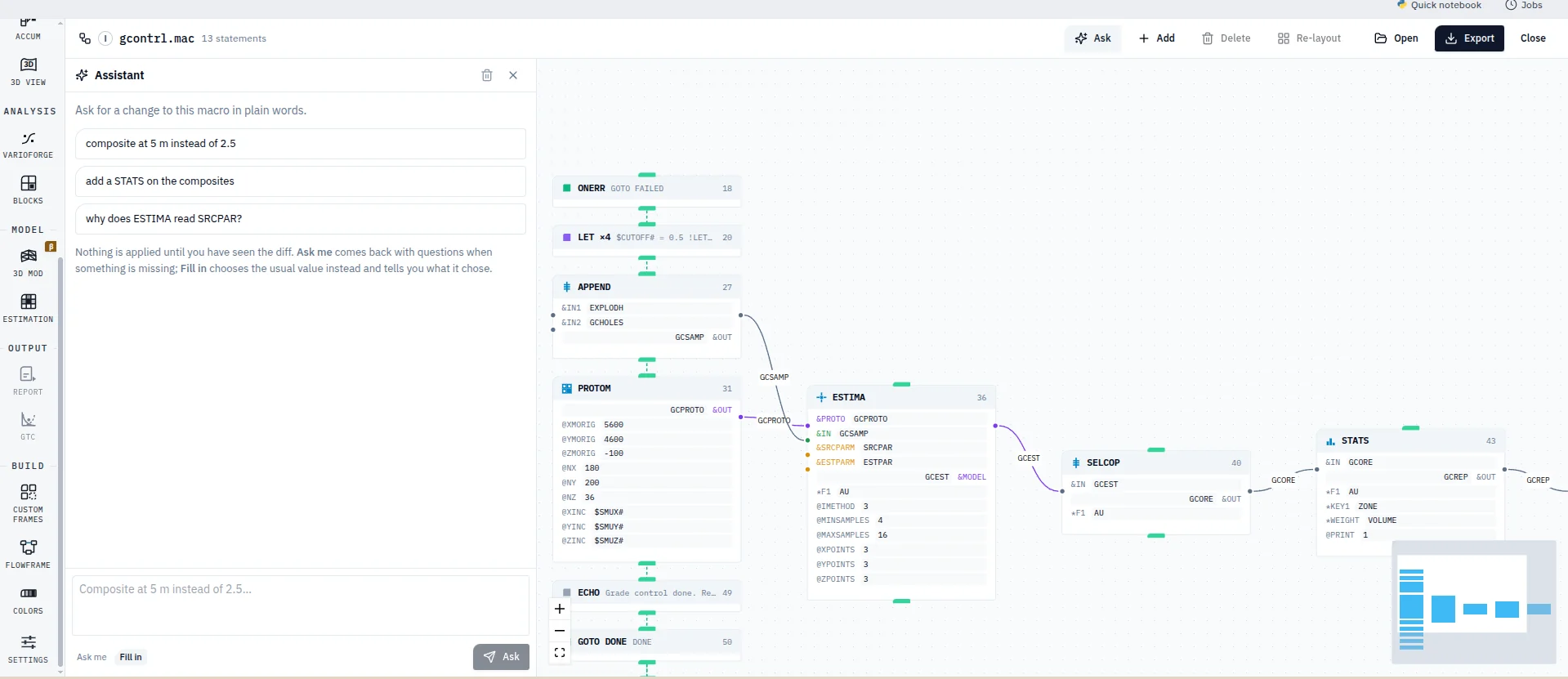Select the PROTOM node header
This screenshot has height=679, width=1568.
[x=647, y=388]
